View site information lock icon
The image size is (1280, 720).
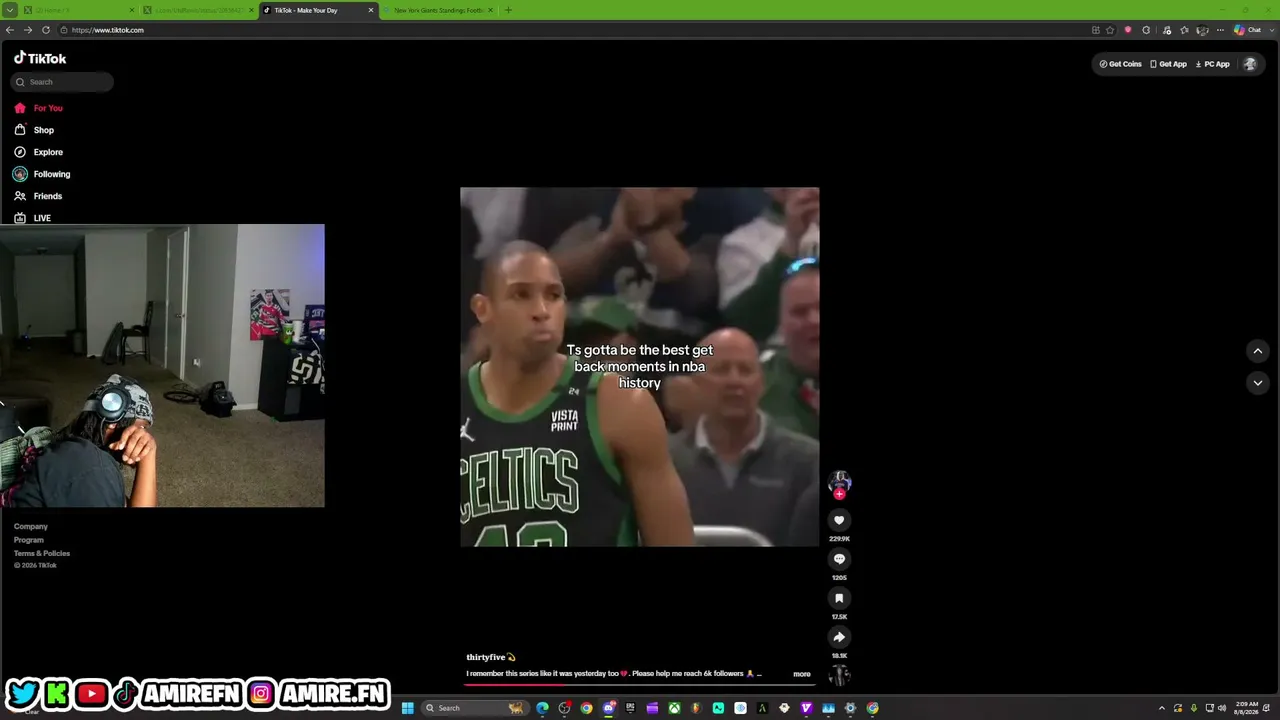[64, 30]
